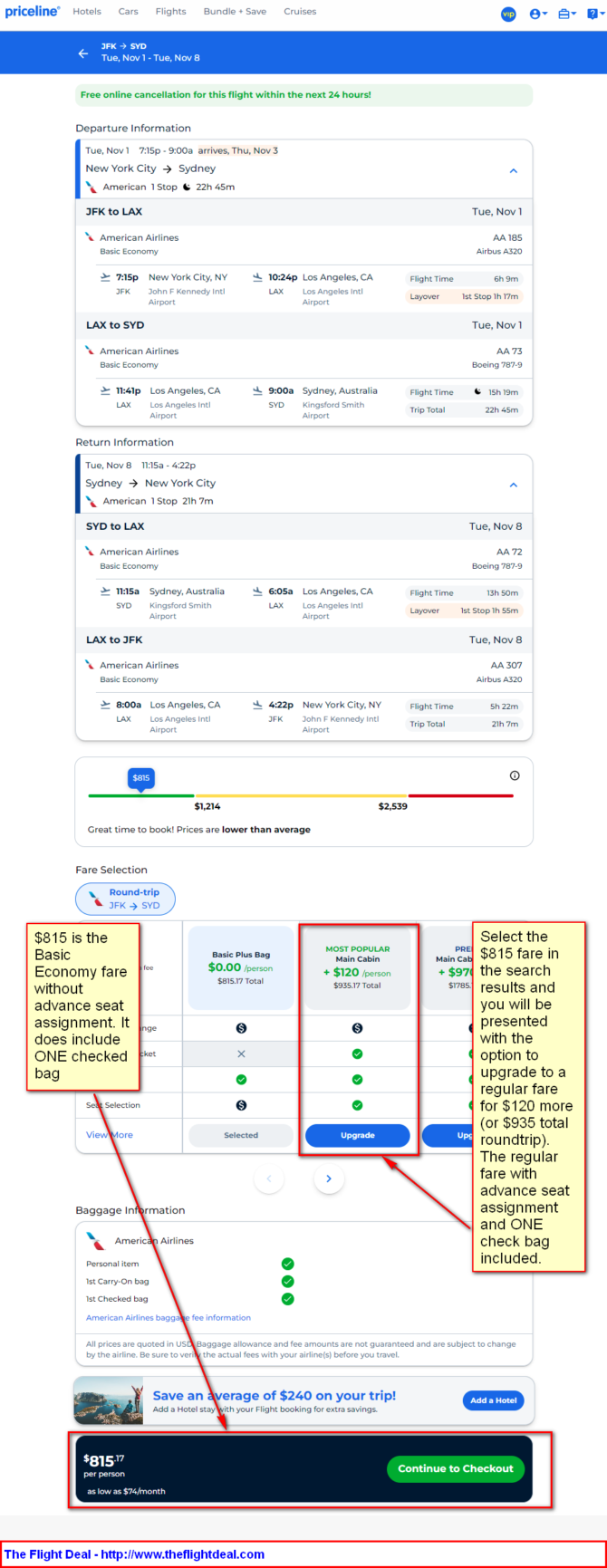Open the Bundle + Save tab
Viewport: 607px width, 1568px height.
pyautogui.click(x=235, y=12)
